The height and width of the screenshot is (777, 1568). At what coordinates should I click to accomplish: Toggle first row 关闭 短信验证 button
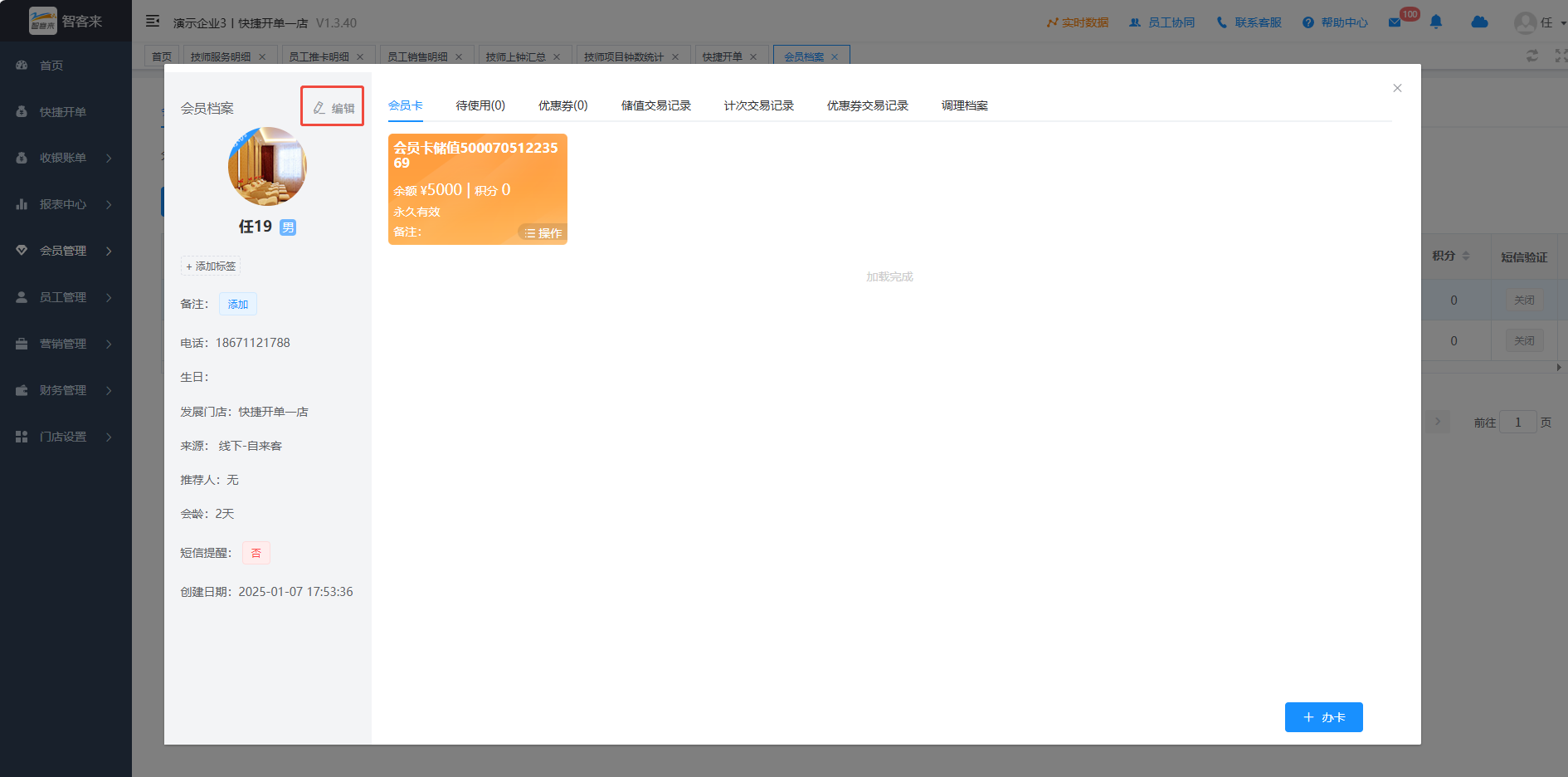point(1524,300)
